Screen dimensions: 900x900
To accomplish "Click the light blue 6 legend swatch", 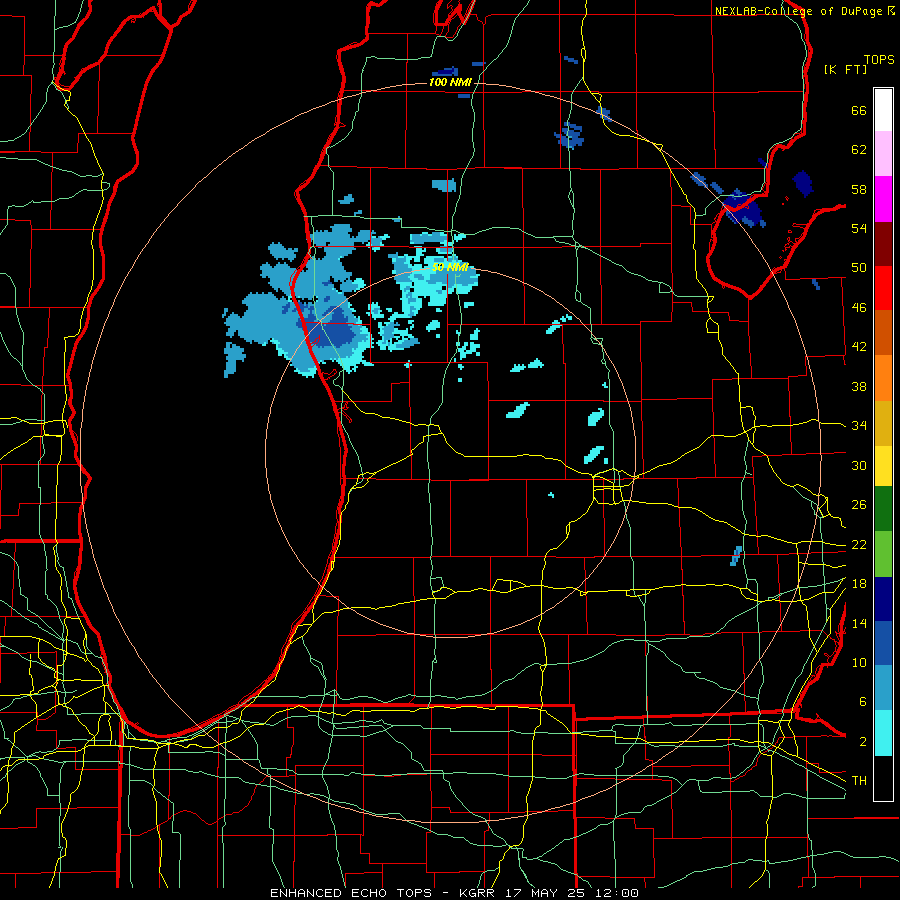I will click(883, 688).
